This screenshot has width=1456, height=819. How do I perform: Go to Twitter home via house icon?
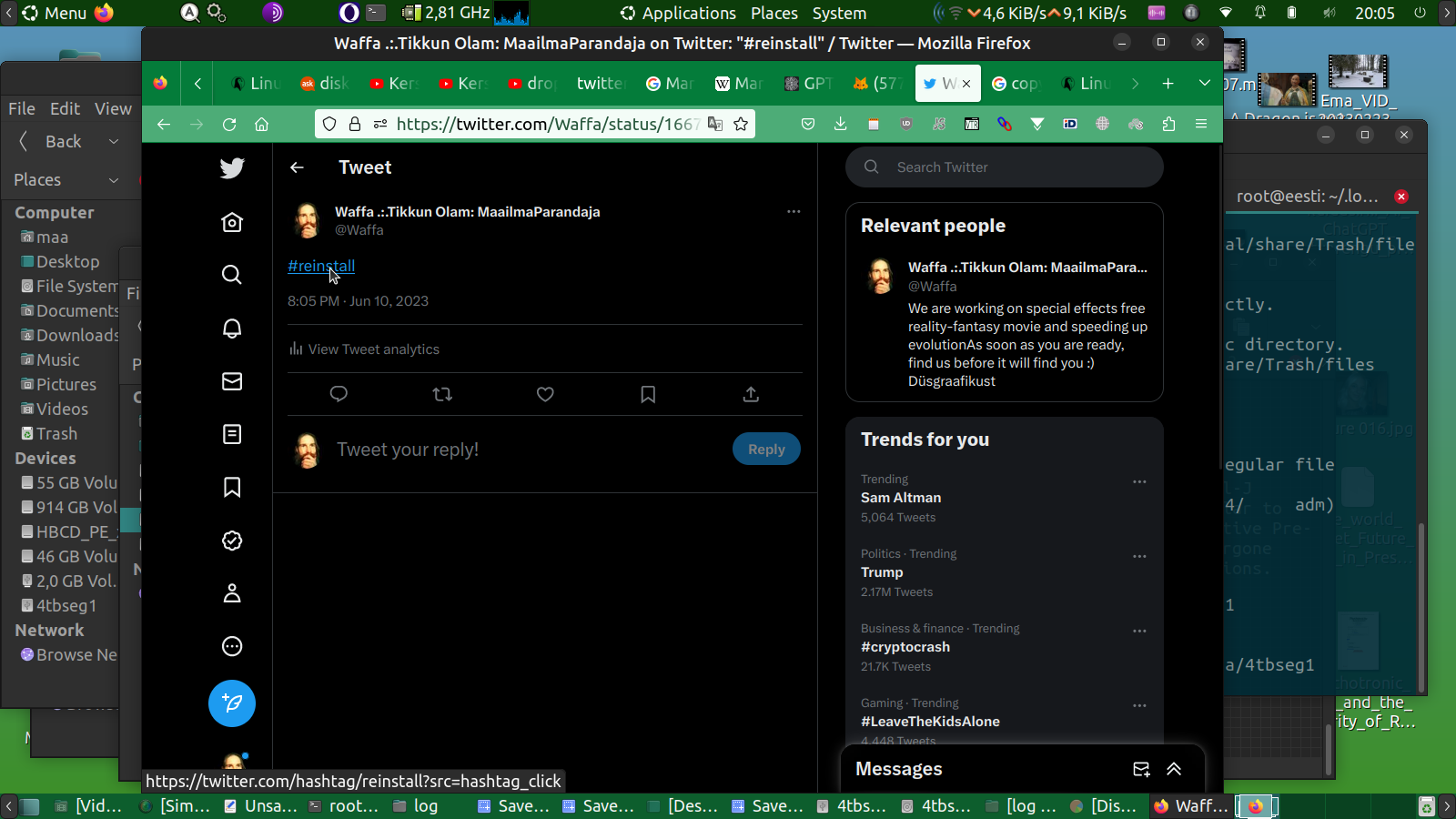click(232, 222)
